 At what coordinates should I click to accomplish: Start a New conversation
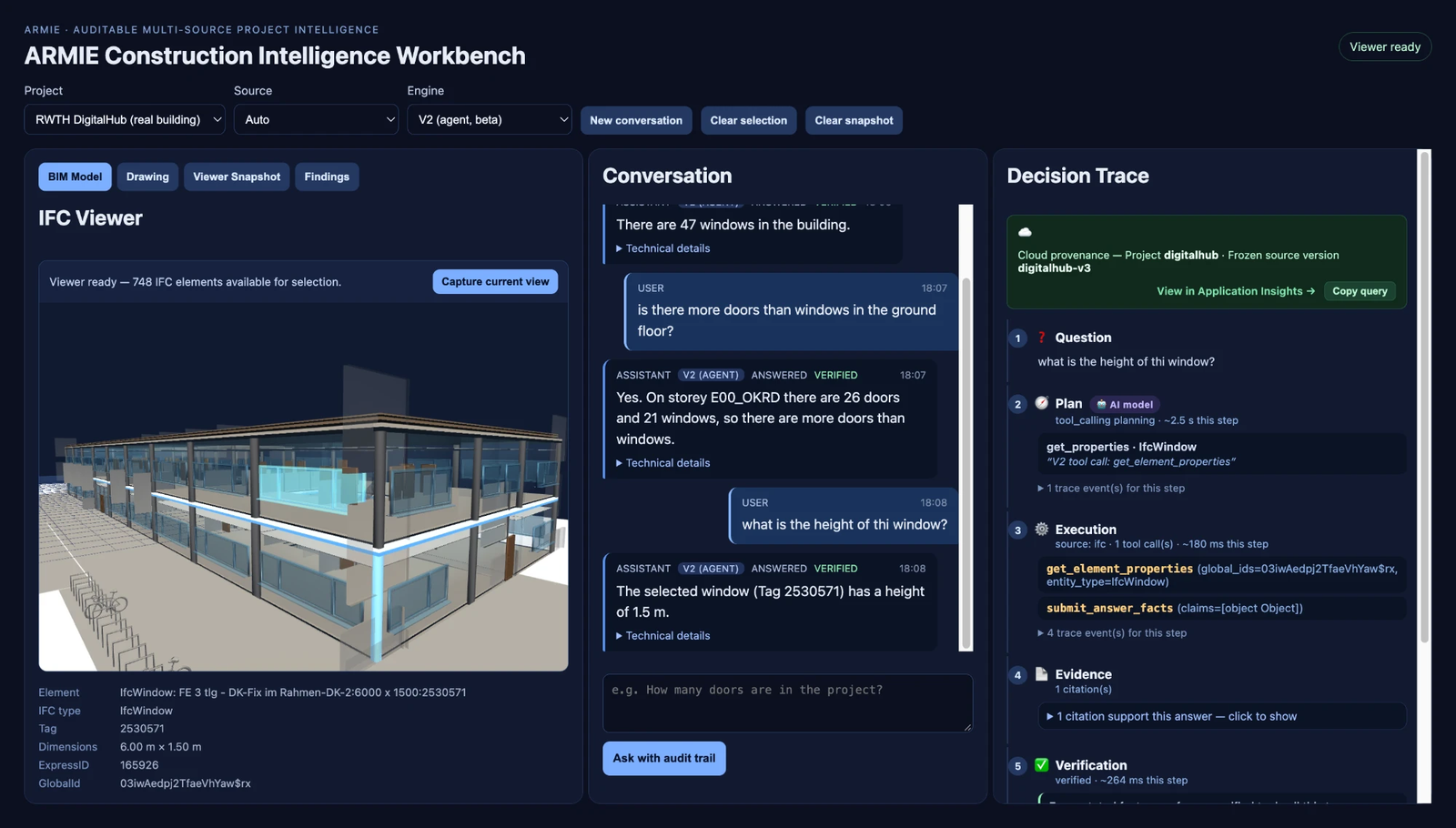(x=636, y=120)
